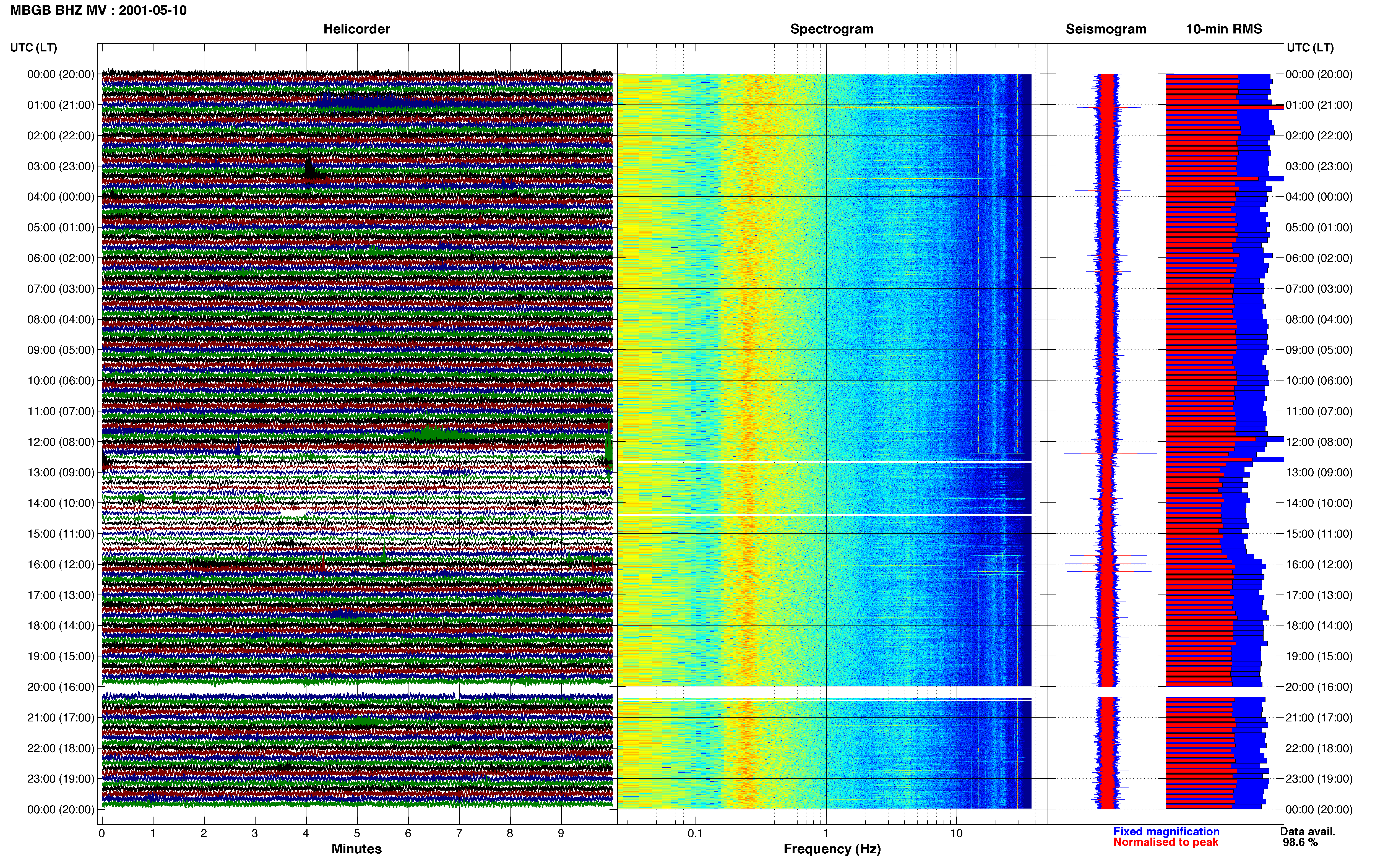Click the seismogram spike at 01:00
1388x868 pixels.
1106,107
